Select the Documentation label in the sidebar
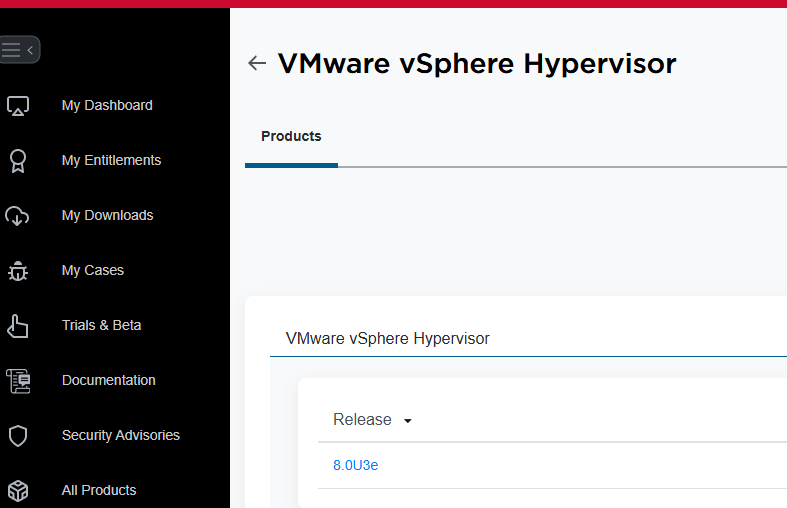The image size is (787, 508). click(x=108, y=381)
